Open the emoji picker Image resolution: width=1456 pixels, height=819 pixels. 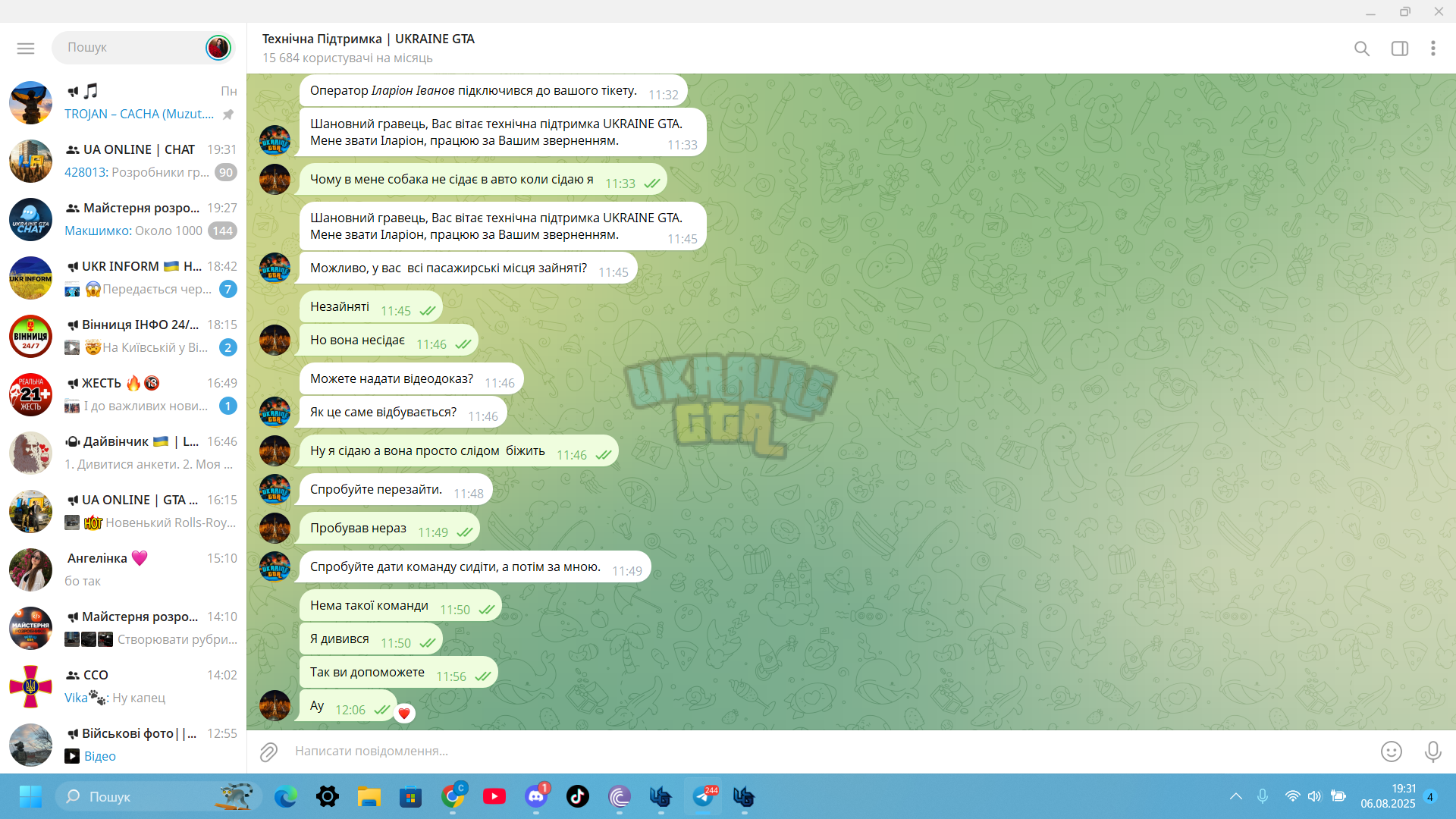[1392, 752]
